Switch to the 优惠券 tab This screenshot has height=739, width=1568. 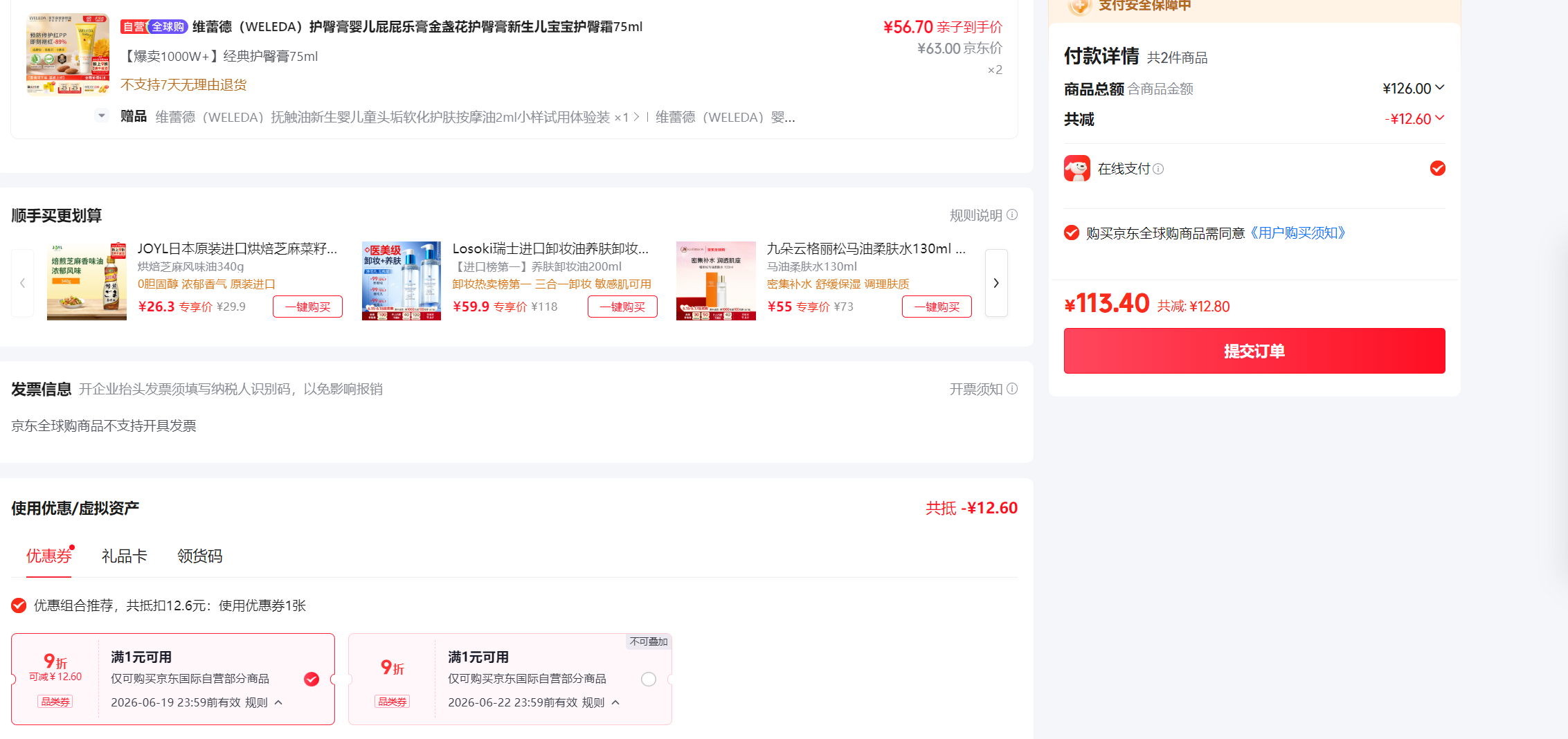tap(48, 556)
